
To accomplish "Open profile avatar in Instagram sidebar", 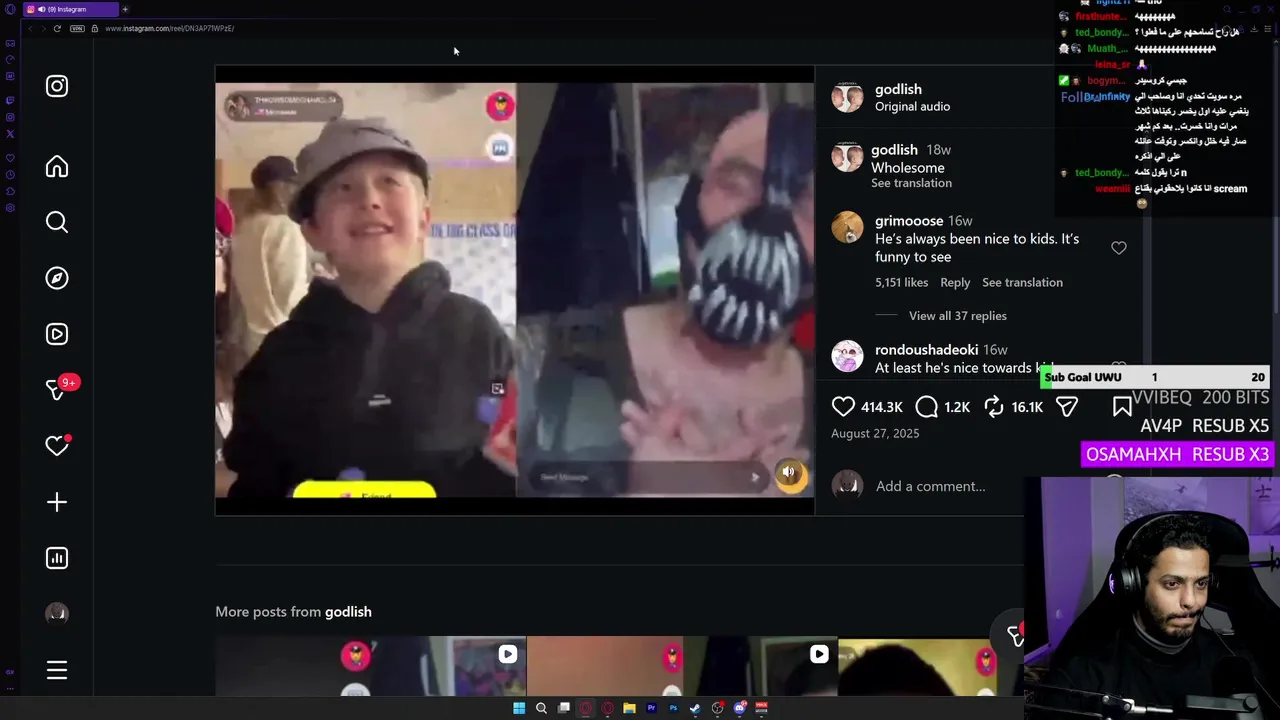I will click(57, 614).
